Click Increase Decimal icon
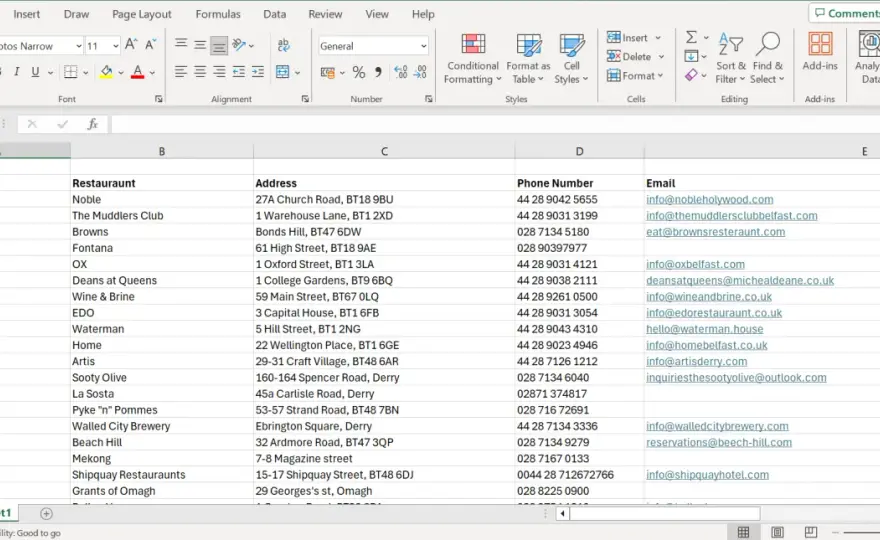This screenshot has width=880, height=540. pyautogui.click(x=401, y=72)
